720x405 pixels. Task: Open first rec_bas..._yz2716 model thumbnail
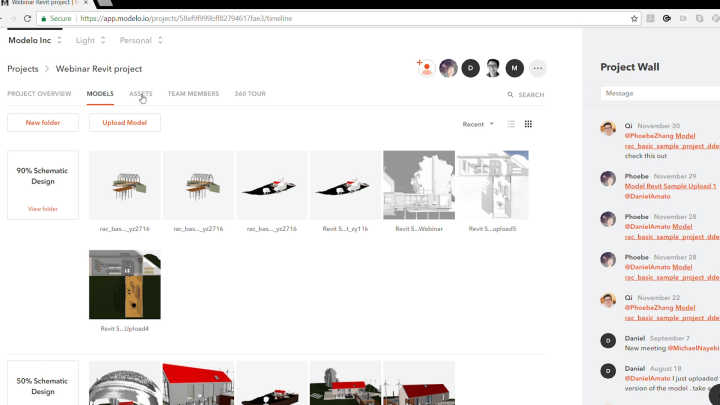point(124,185)
